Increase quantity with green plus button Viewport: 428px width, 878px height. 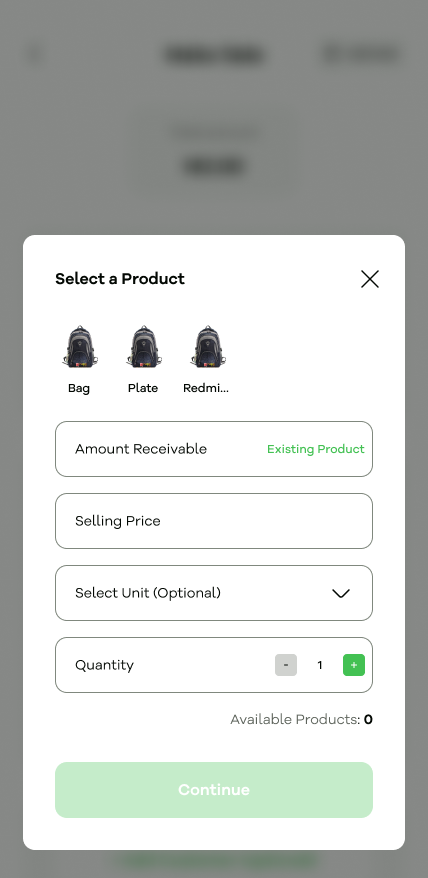tap(354, 665)
